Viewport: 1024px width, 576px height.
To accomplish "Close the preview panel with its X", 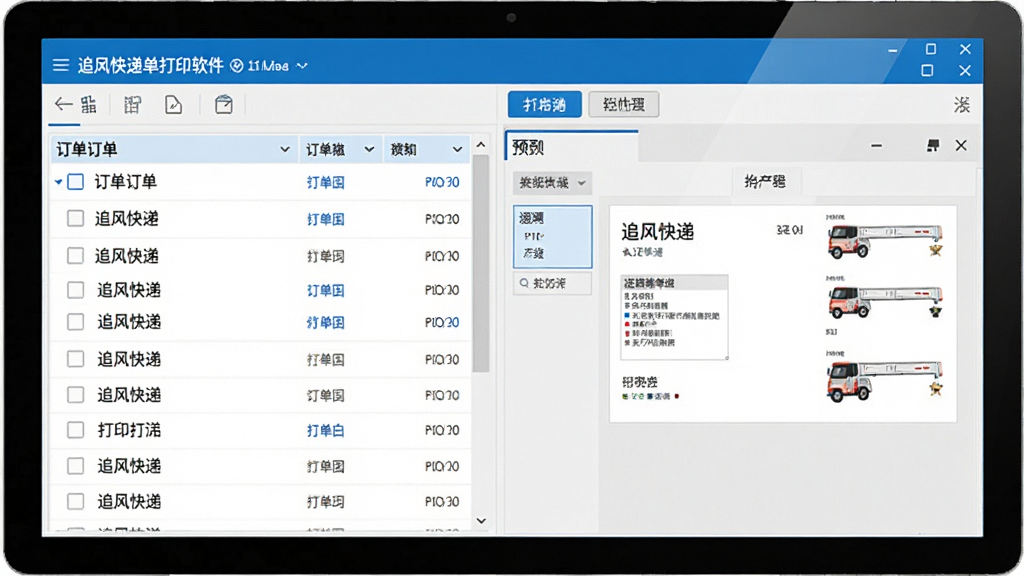I will click(x=961, y=146).
